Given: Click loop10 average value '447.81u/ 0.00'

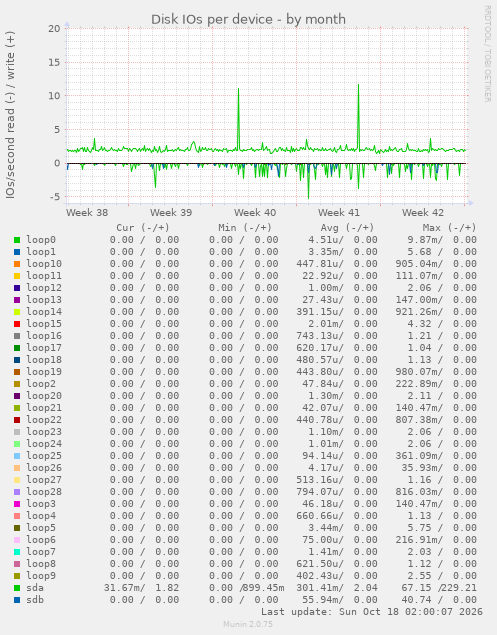Looking at the screenshot, I should (337, 264).
